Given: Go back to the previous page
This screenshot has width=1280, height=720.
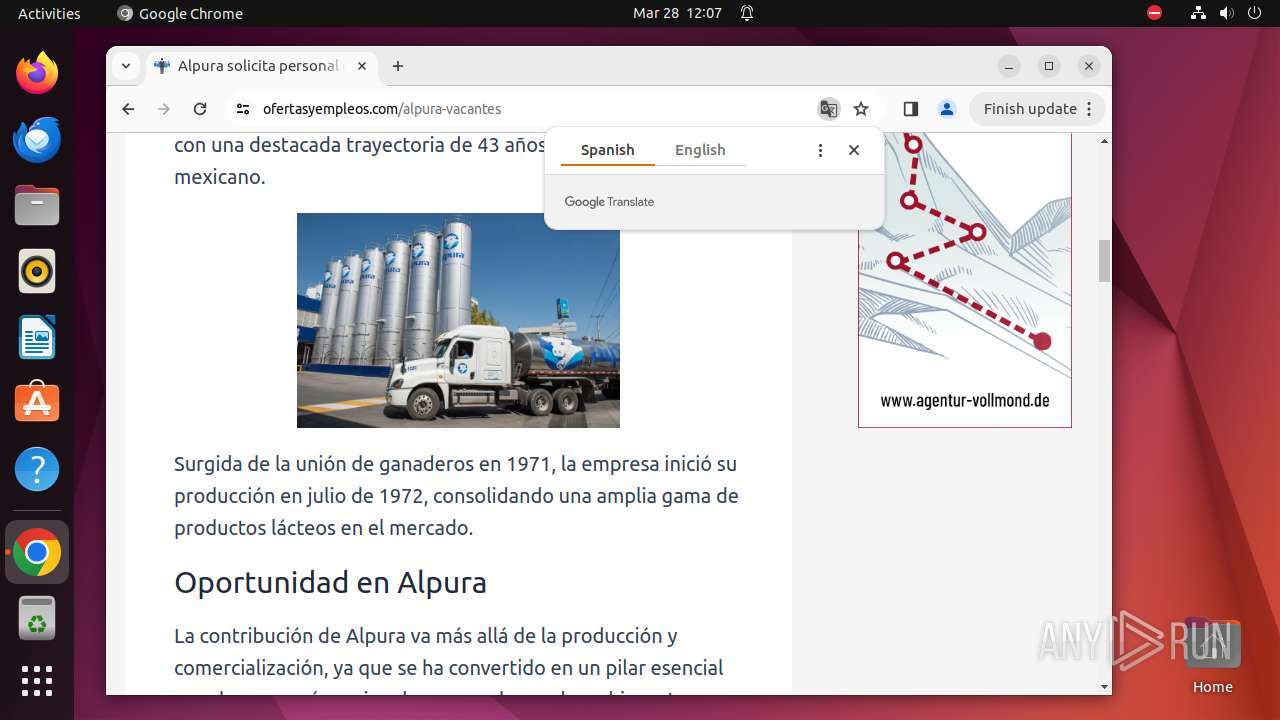Looking at the screenshot, I should [128, 109].
